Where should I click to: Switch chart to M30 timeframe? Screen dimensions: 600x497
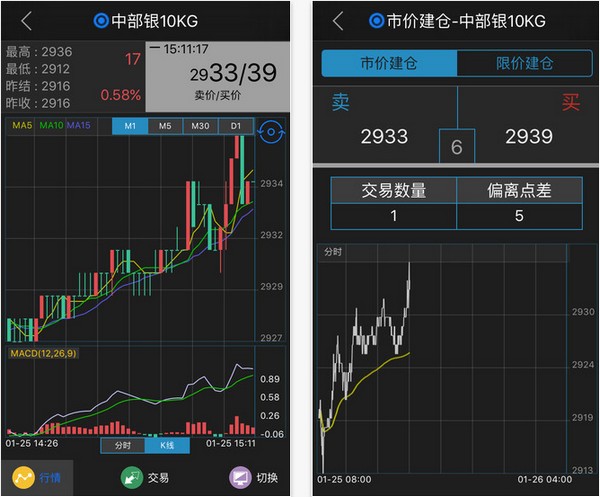200,126
